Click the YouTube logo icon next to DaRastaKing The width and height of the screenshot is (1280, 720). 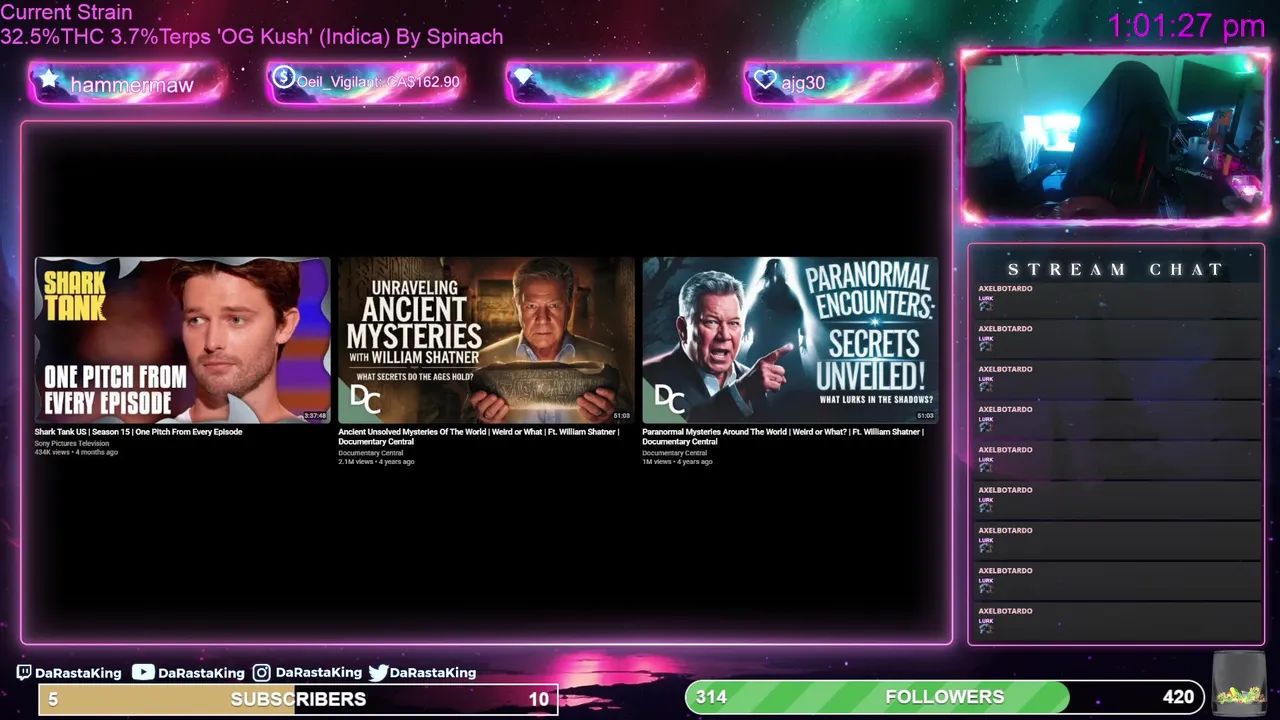pyautogui.click(x=143, y=672)
